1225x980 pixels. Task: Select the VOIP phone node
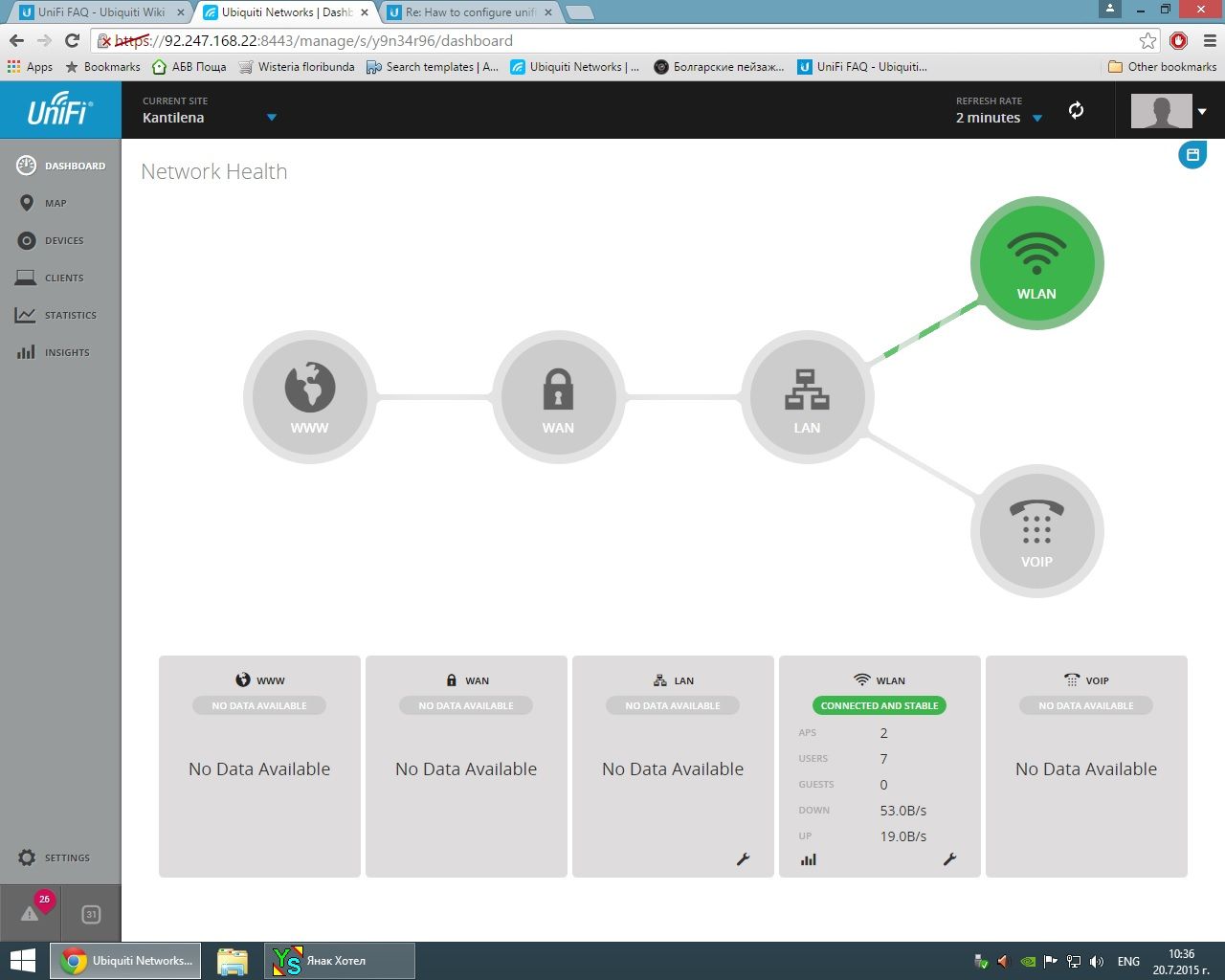click(1036, 530)
